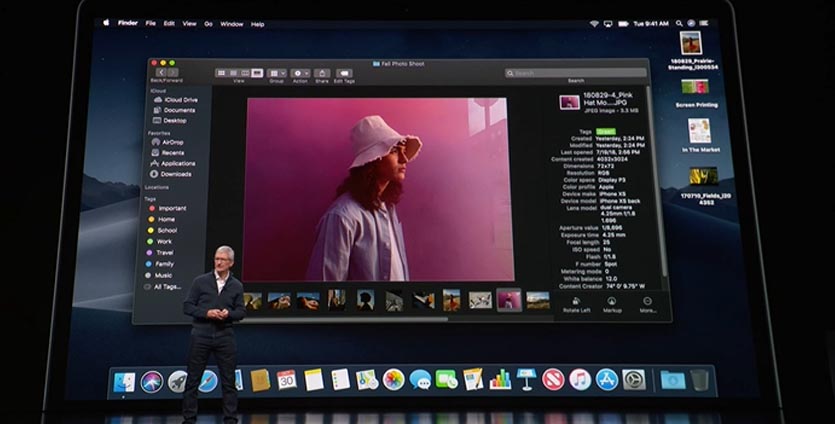Select the red Important tag
Image resolution: width=835 pixels, height=424 pixels.
coord(171,208)
